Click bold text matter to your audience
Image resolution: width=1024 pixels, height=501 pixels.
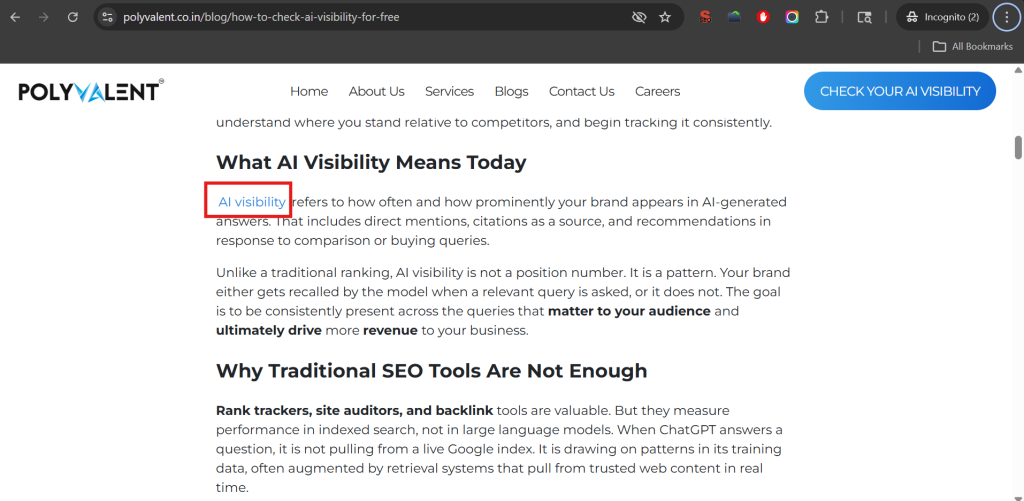pyautogui.click(x=629, y=311)
